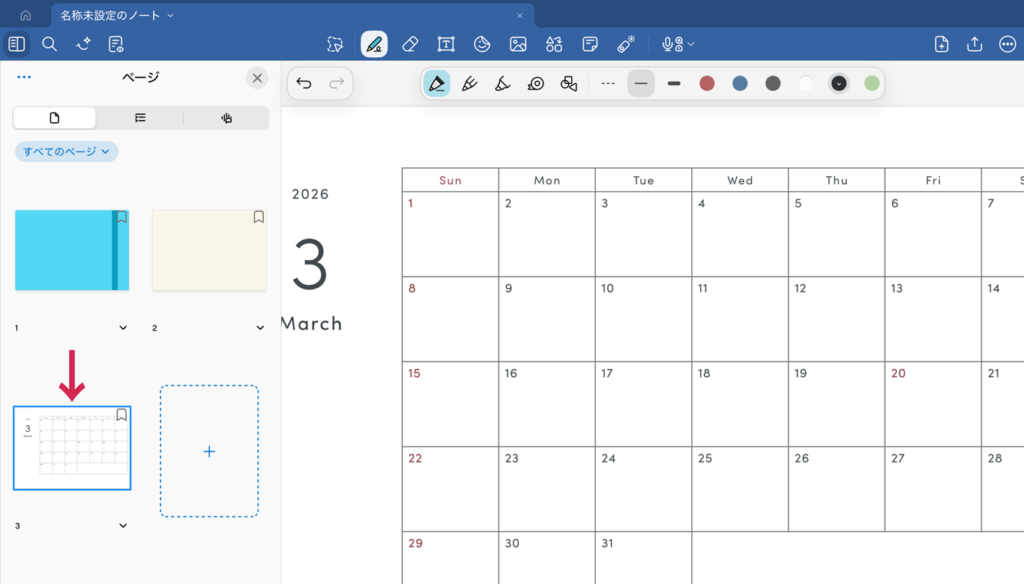Open the microphone recording dropdown
This screenshot has width=1024, height=584.
point(678,44)
